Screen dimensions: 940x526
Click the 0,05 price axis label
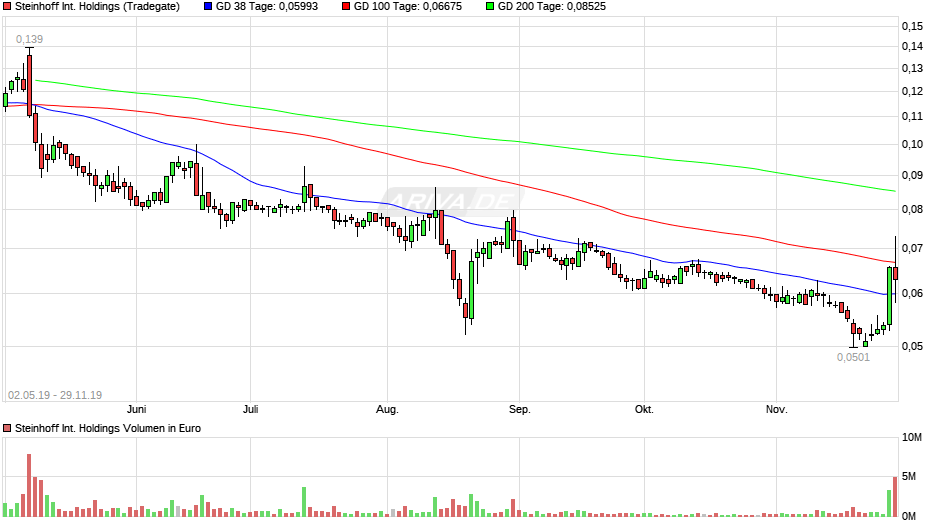click(912, 346)
